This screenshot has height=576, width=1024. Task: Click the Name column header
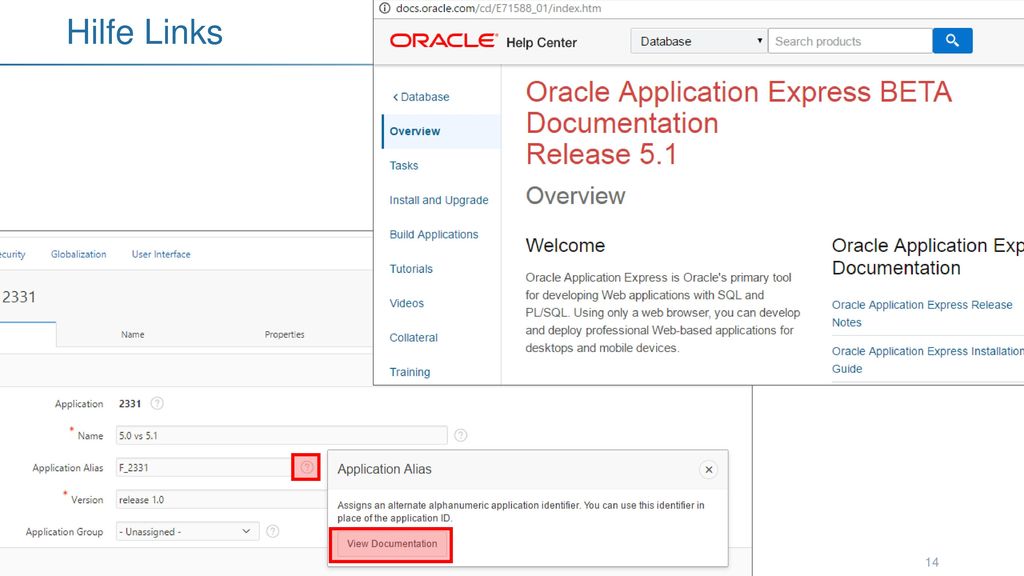point(133,334)
